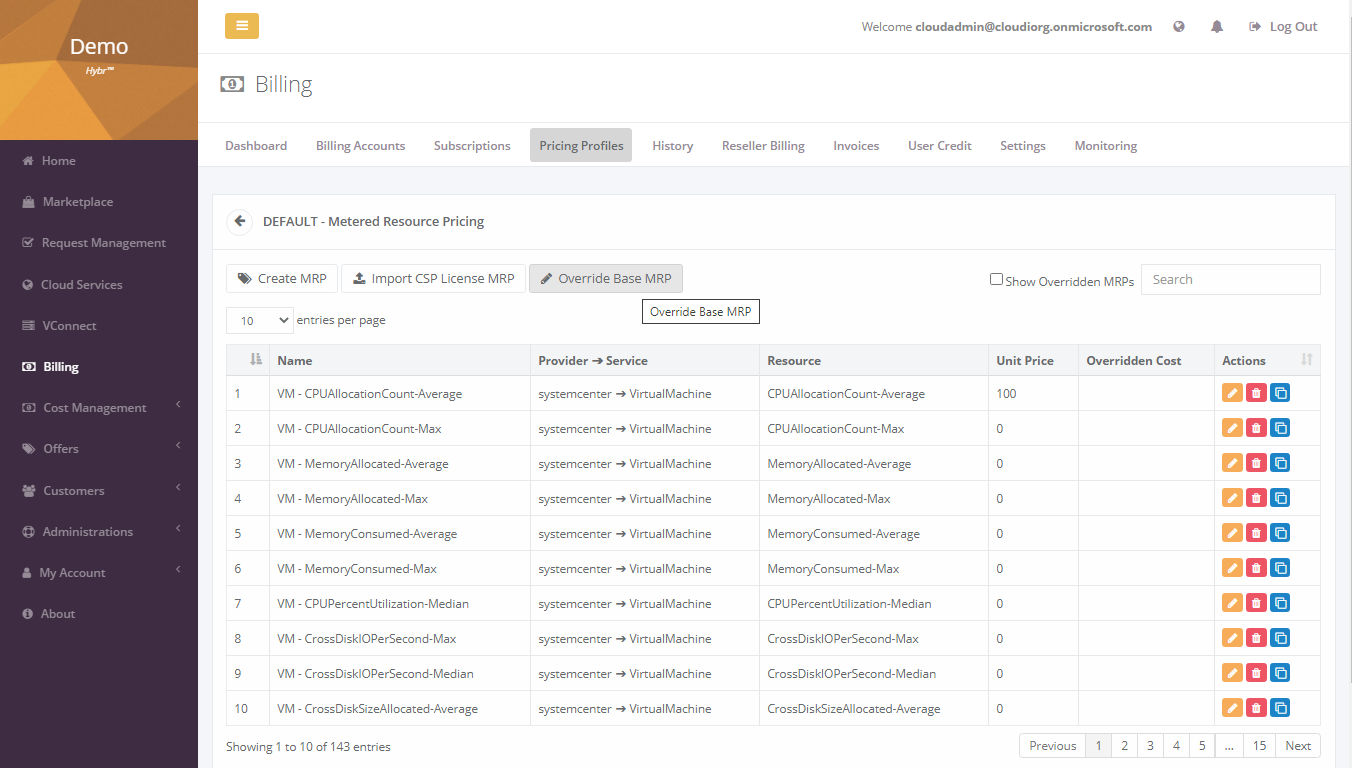Expand the Customers sidebar menu
The width and height of the screenshot is (1352, 768).
click(98, 491)
